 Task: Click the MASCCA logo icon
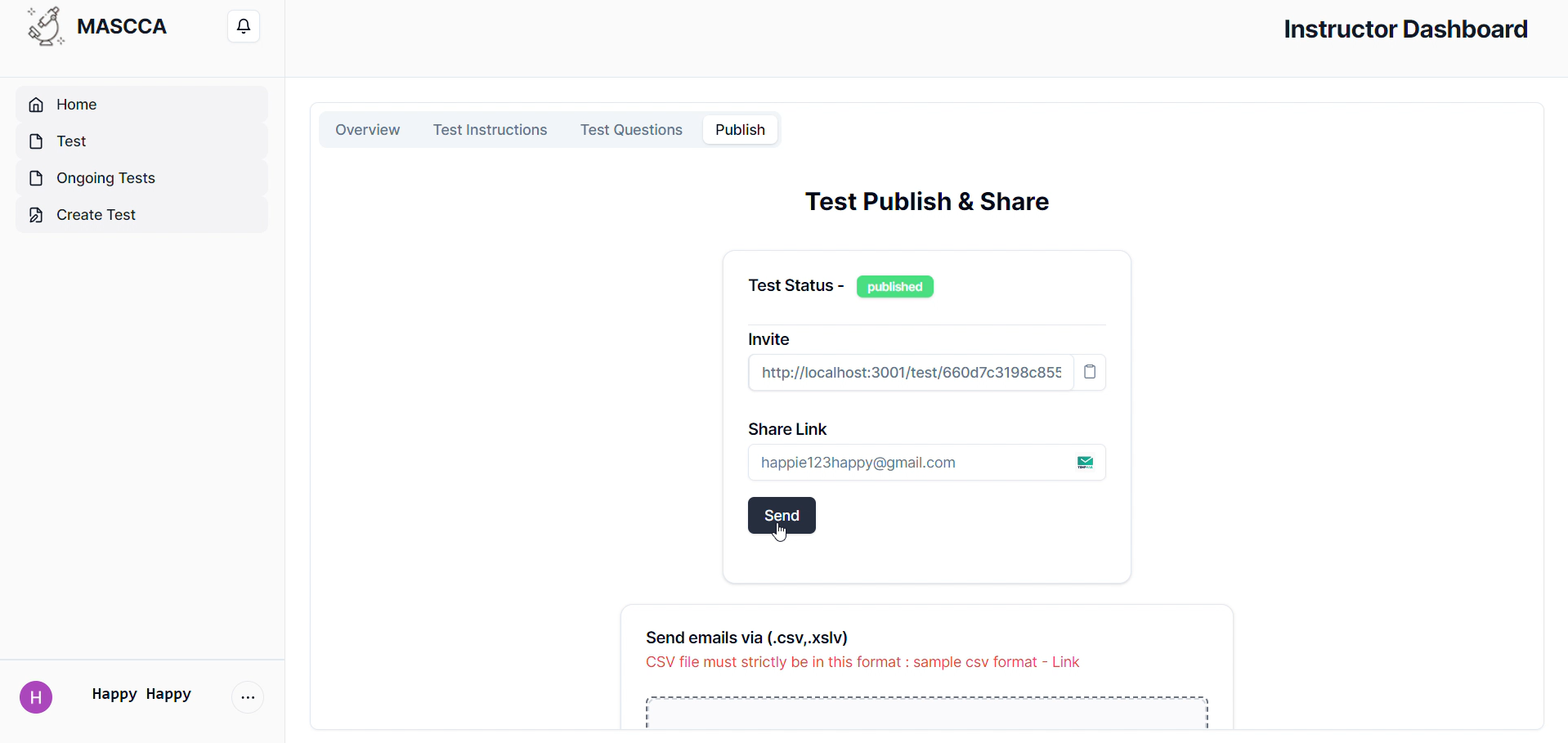(x=46, y=26)
